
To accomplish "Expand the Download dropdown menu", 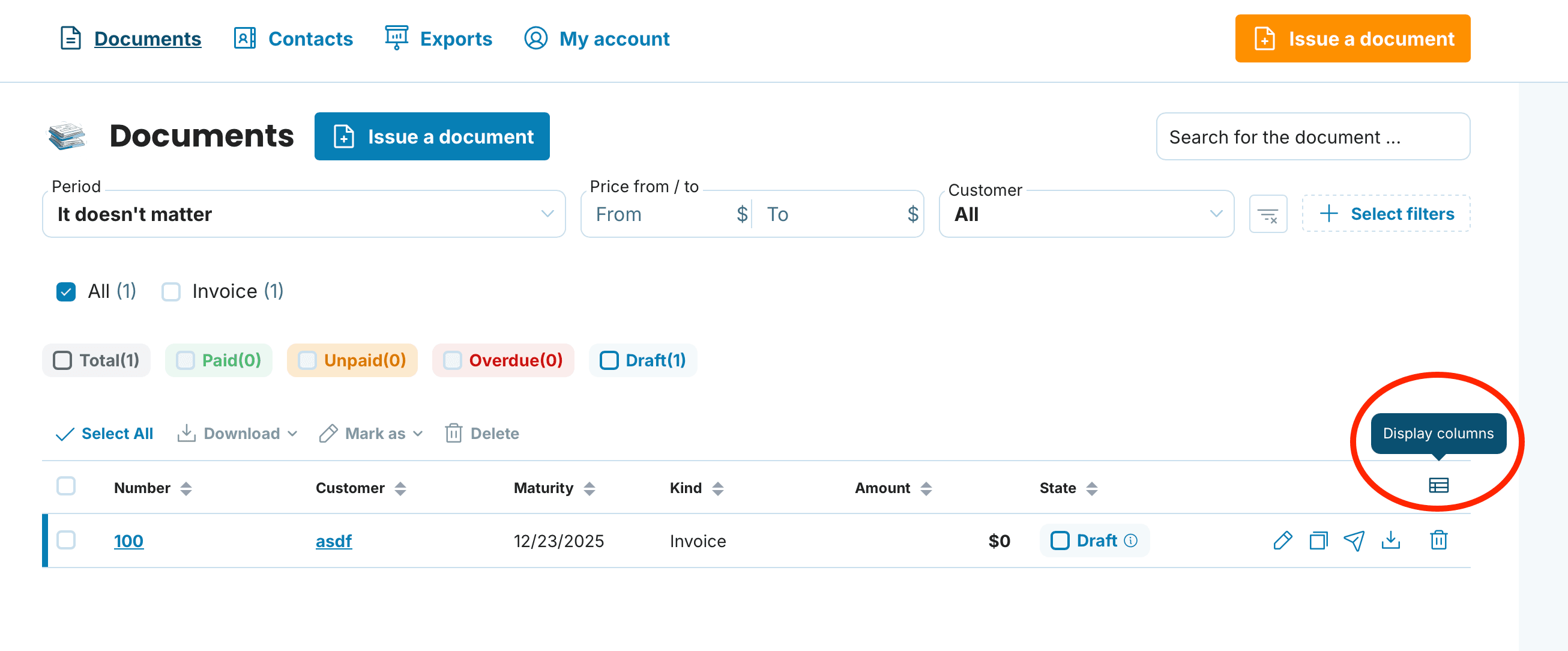I will pos(237,434).
